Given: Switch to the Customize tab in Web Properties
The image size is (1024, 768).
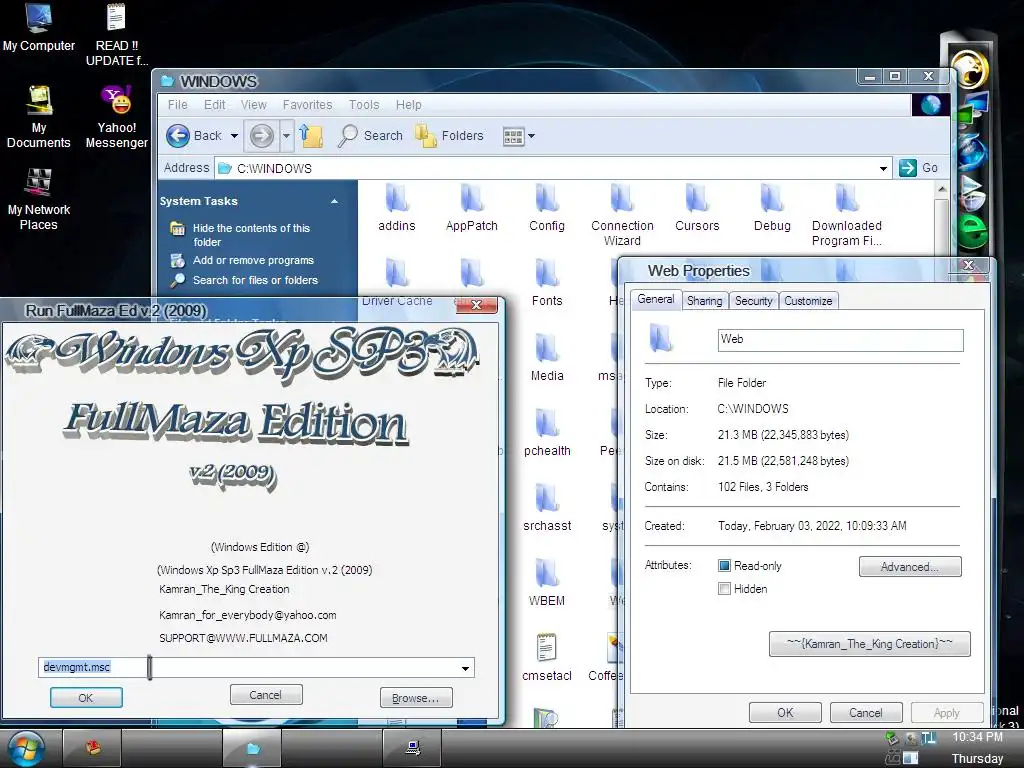Looking at the screenshot, I should [x=808, y=301].
